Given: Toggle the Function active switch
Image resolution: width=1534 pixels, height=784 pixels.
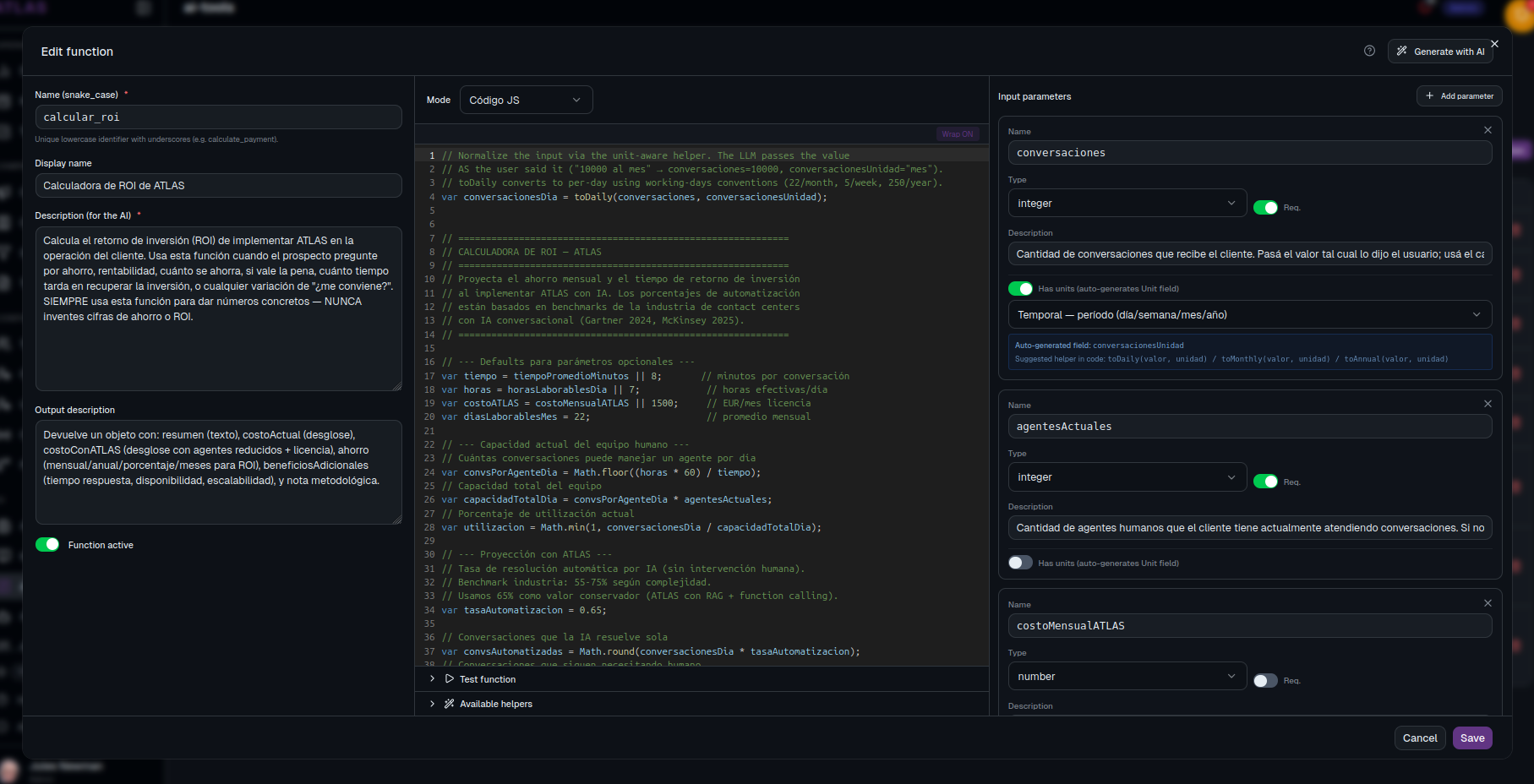Looking at the screenshot, I should coord(47,545).
